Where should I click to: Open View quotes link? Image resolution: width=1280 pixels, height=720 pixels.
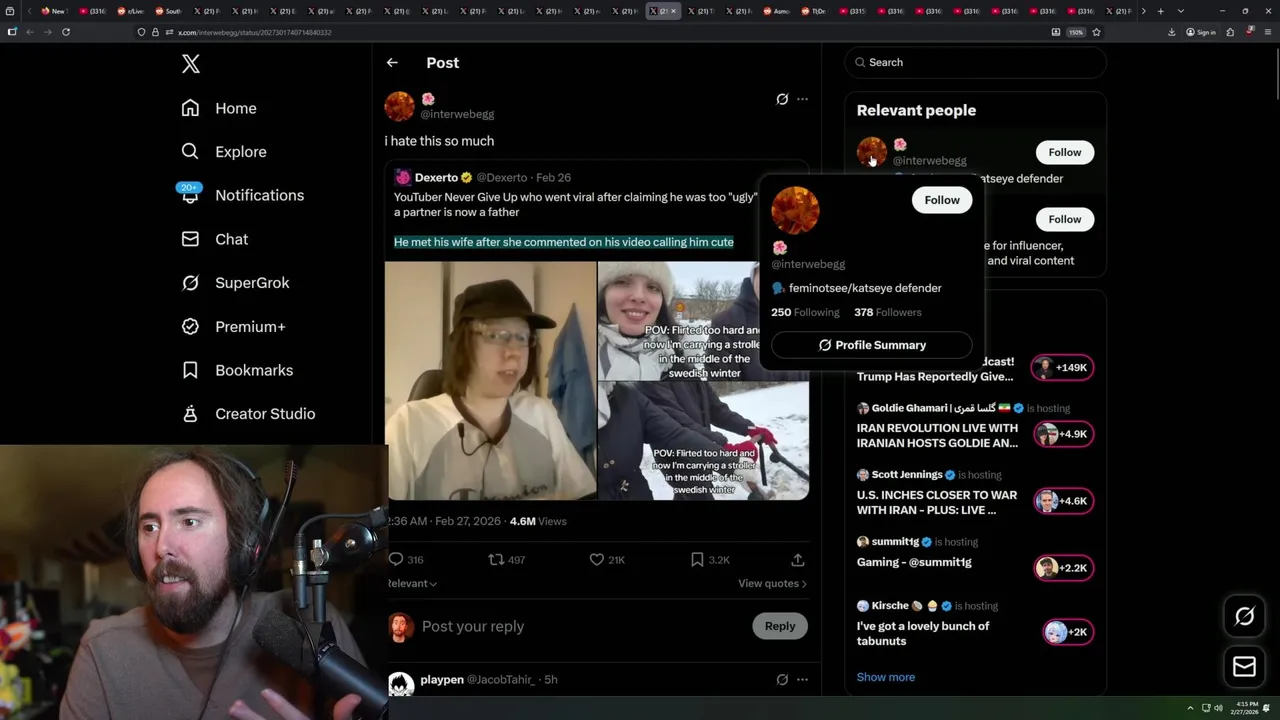(772, 583)
